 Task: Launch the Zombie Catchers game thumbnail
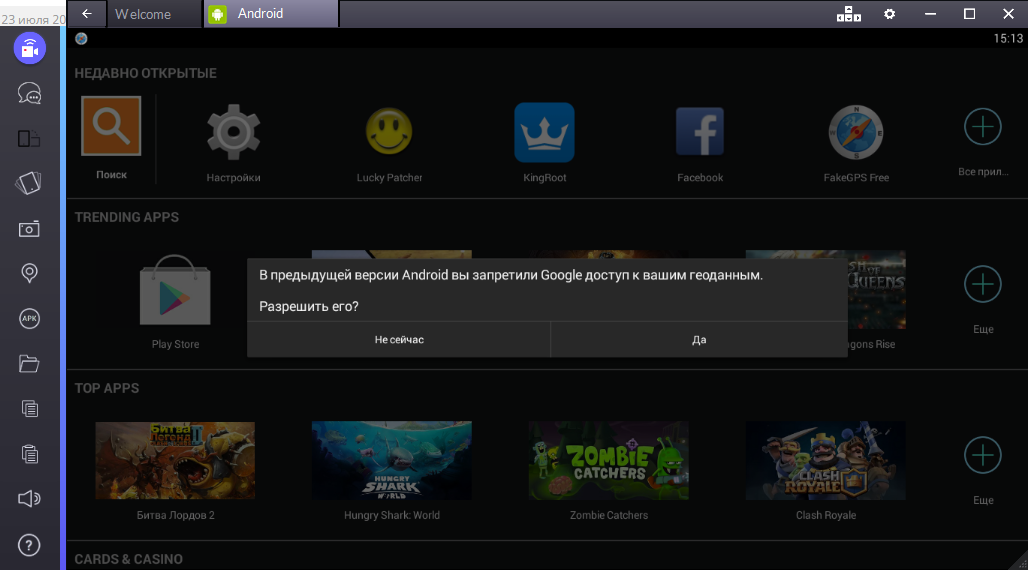click(x=608, y=460)
